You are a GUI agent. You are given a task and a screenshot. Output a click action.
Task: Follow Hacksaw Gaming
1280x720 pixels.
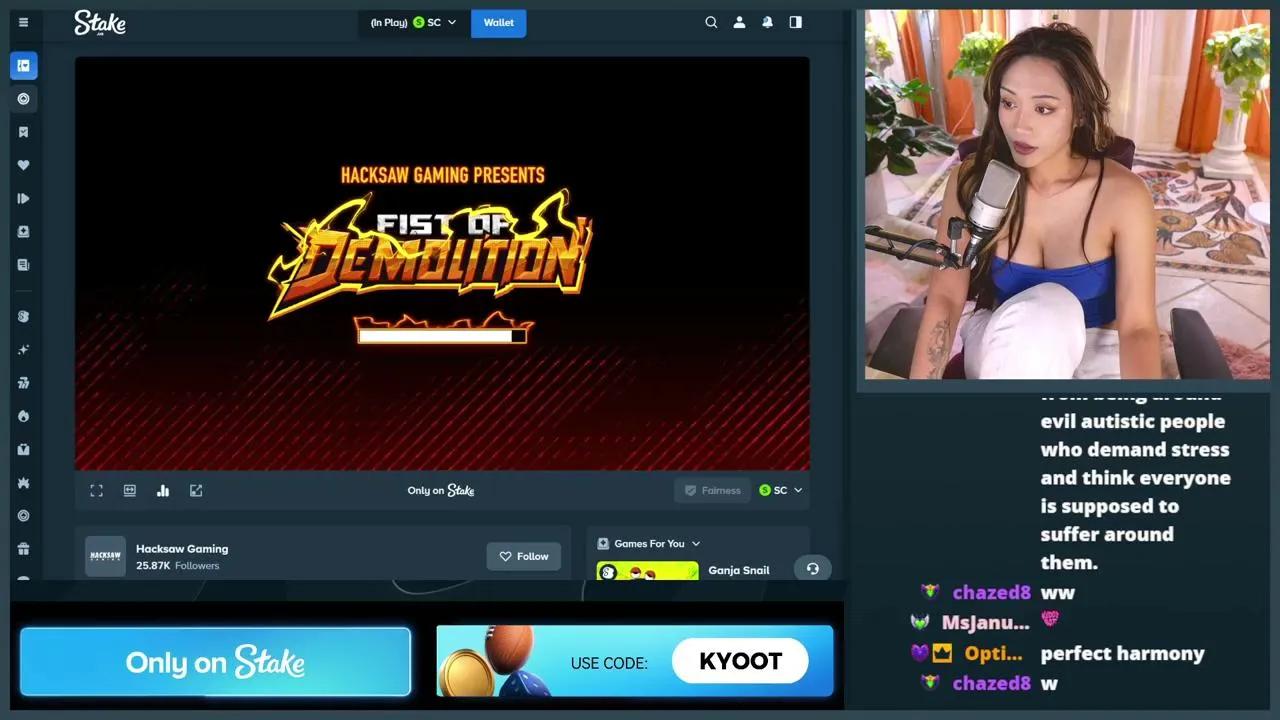pos(524,556)
